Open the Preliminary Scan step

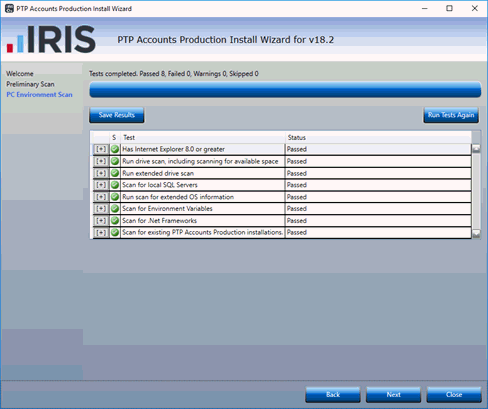pos(30,84)
